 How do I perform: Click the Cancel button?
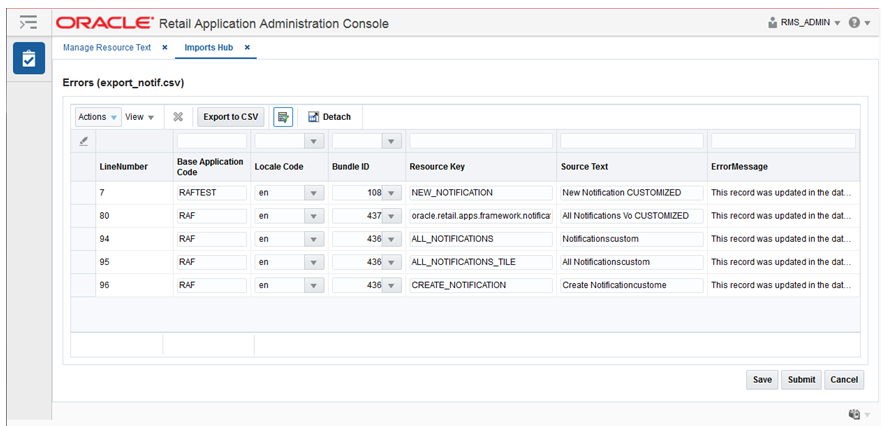(844, 380)
